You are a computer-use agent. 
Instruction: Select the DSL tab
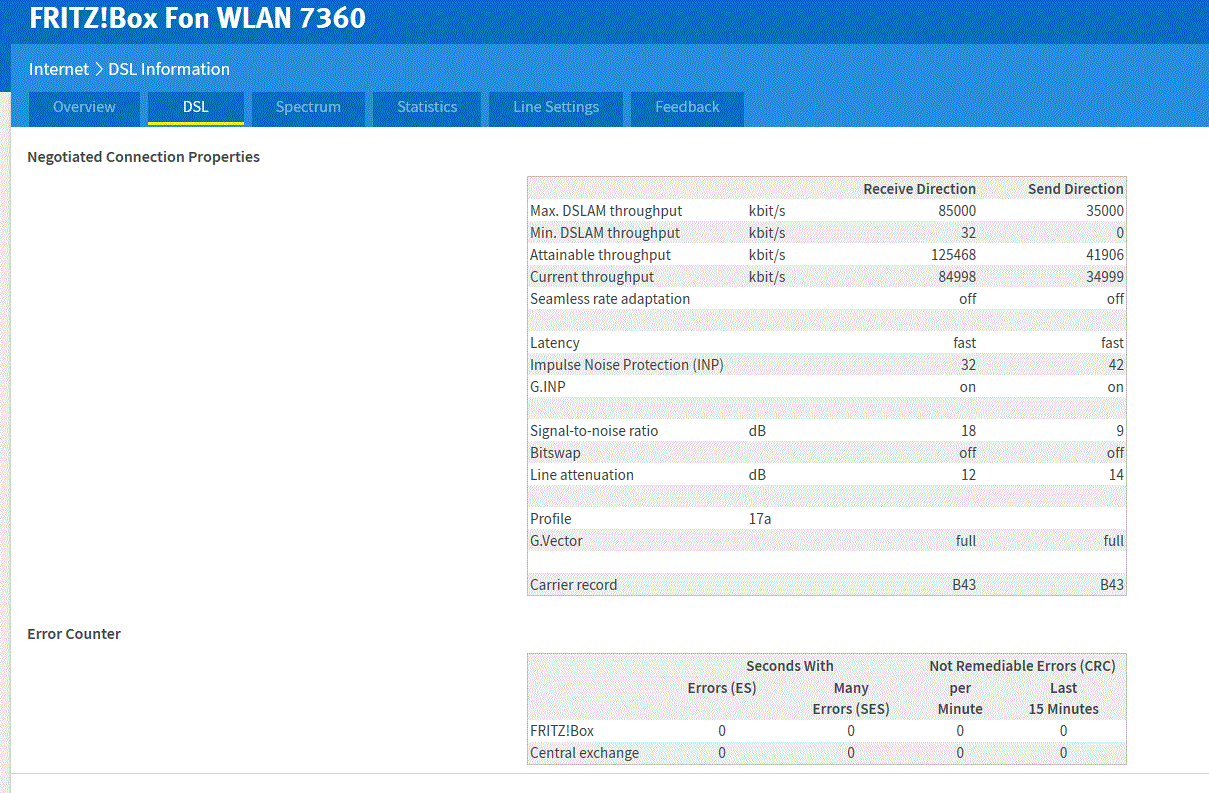point(196,107)
